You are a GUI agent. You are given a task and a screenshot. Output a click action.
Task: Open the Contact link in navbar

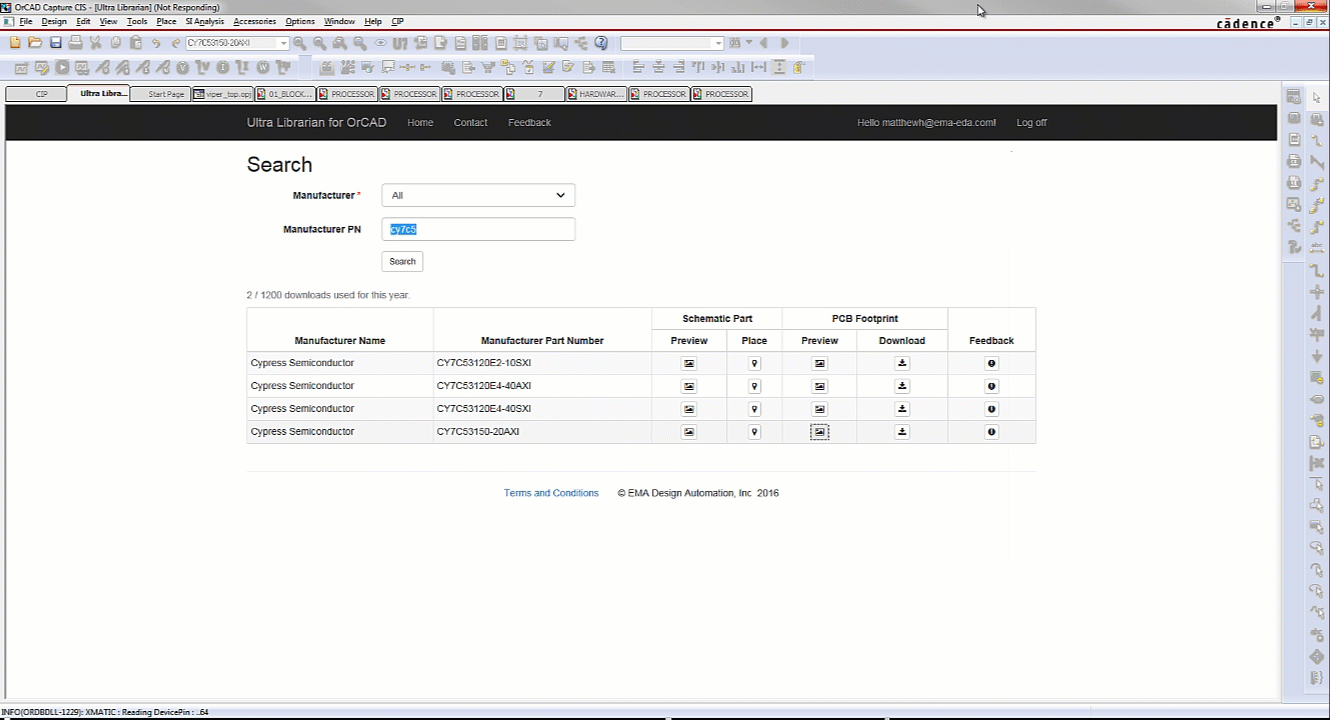click(470, 122)
